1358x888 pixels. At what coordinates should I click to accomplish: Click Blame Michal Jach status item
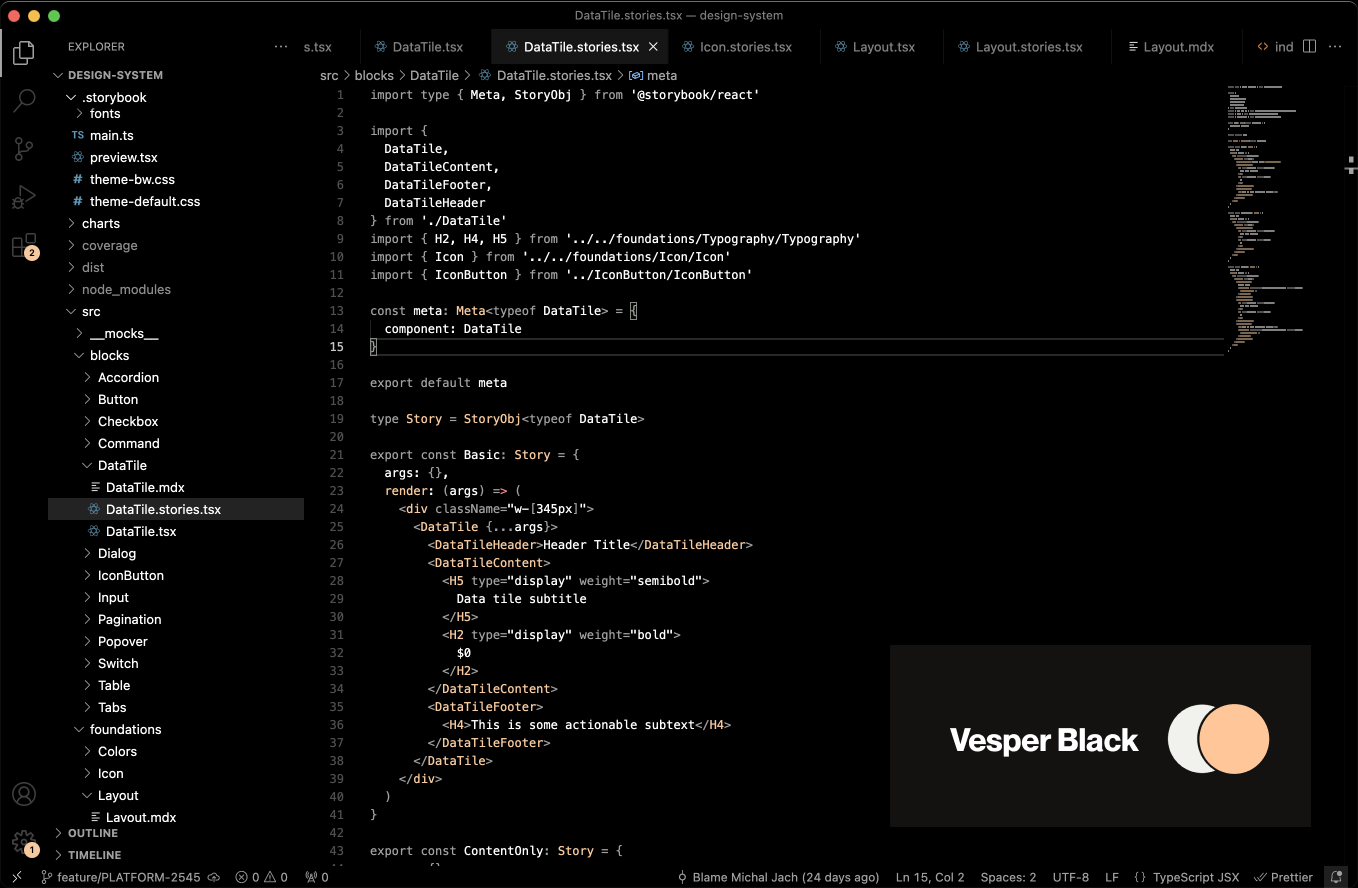pos(777,877)
